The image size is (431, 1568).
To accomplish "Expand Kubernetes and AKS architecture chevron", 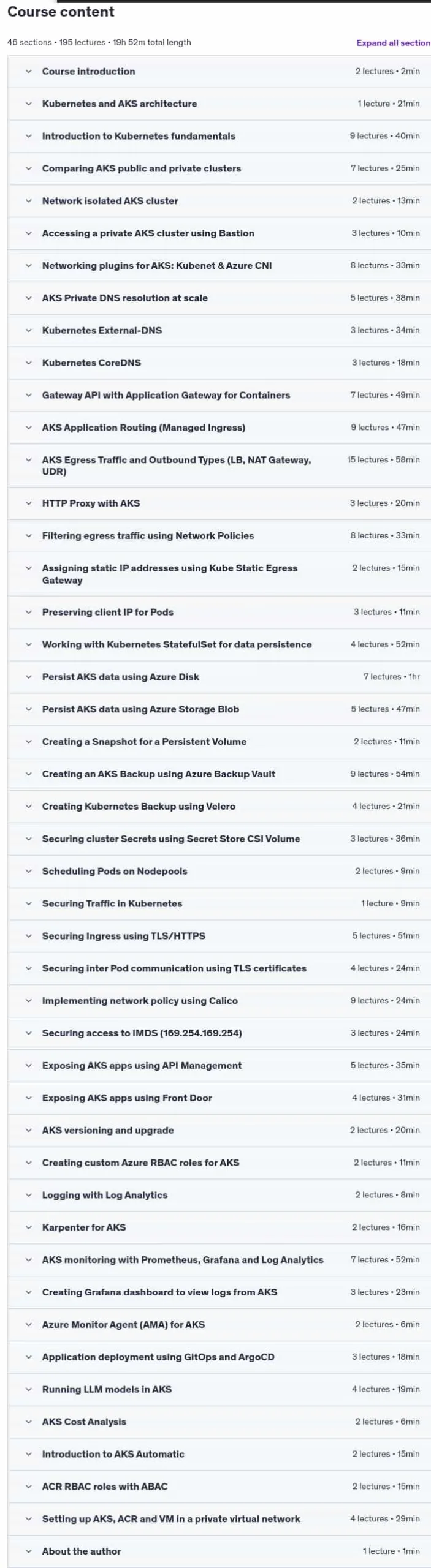I will [x=28, y=104].
